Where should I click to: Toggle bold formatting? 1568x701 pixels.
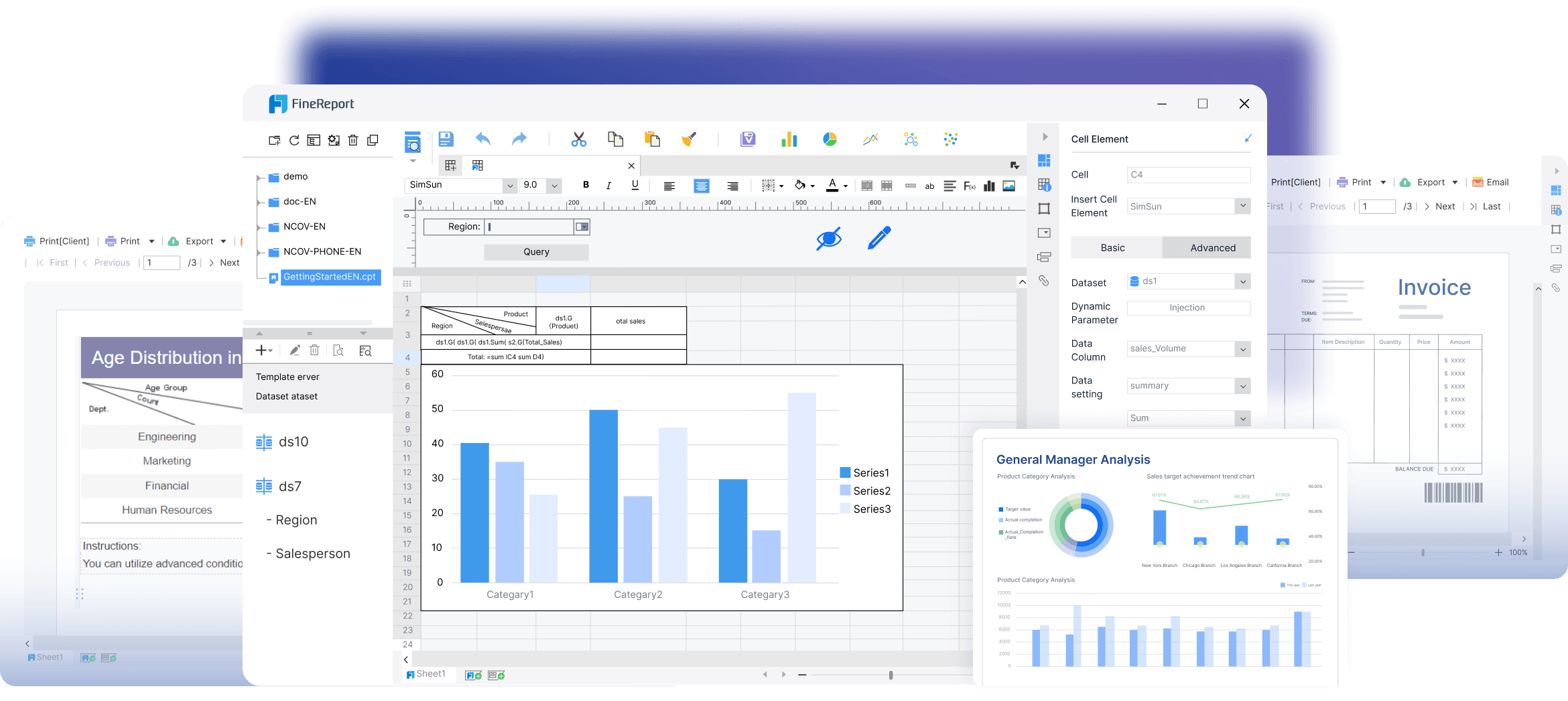585,186
